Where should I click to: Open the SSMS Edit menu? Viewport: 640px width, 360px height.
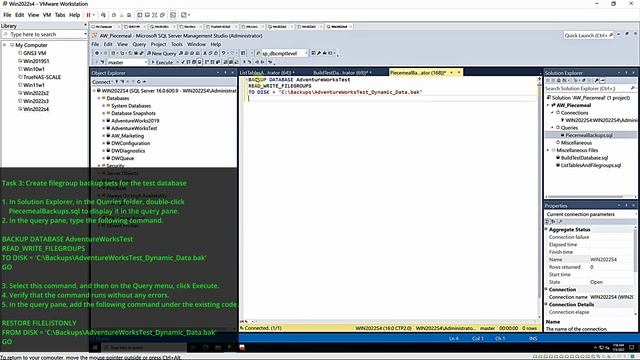click(108, 44)
